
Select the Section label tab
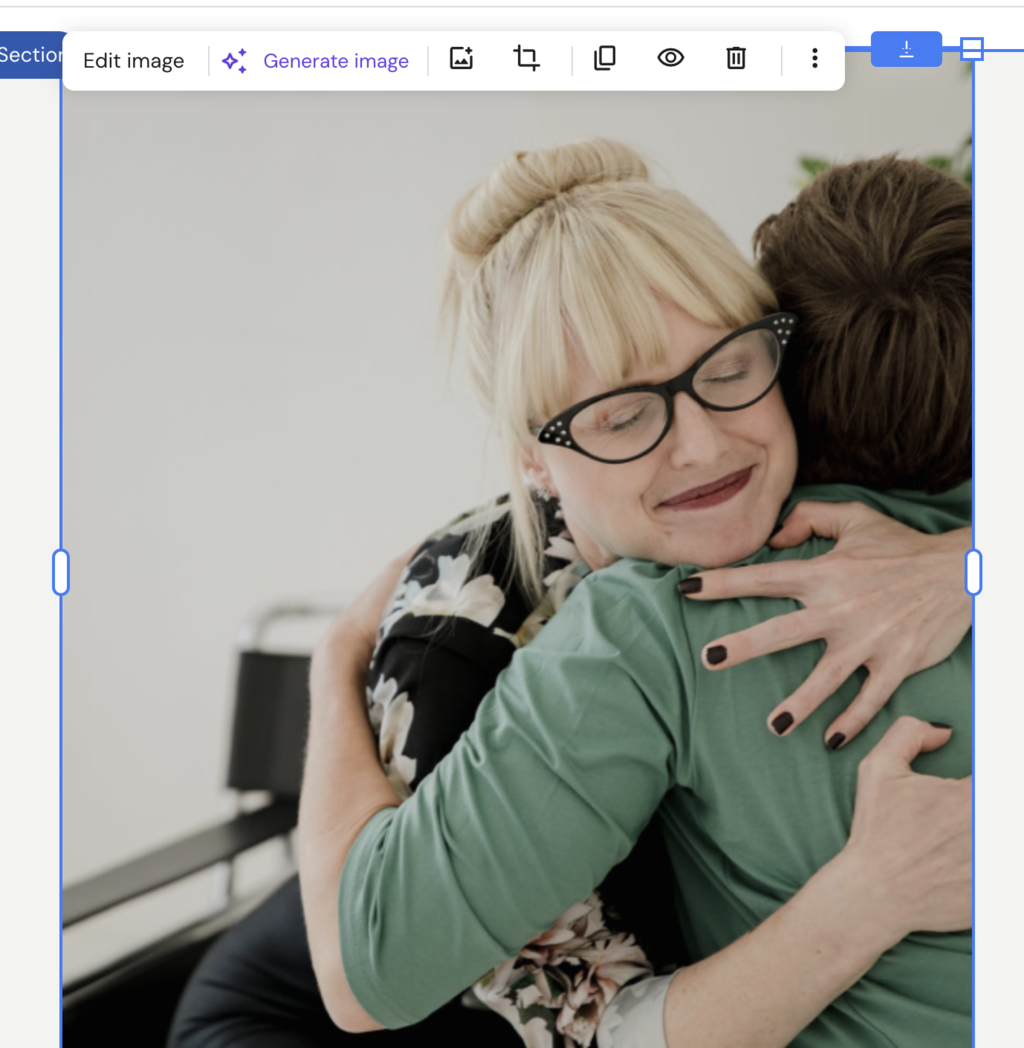31,55
